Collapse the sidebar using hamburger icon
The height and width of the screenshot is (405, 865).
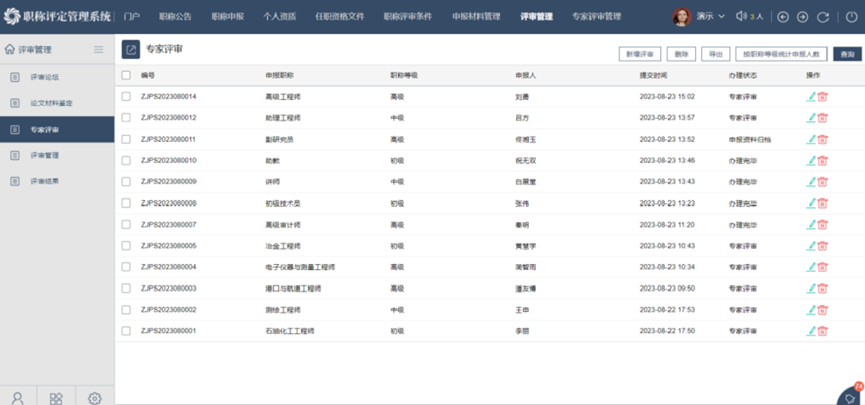(x=98, y=49)
